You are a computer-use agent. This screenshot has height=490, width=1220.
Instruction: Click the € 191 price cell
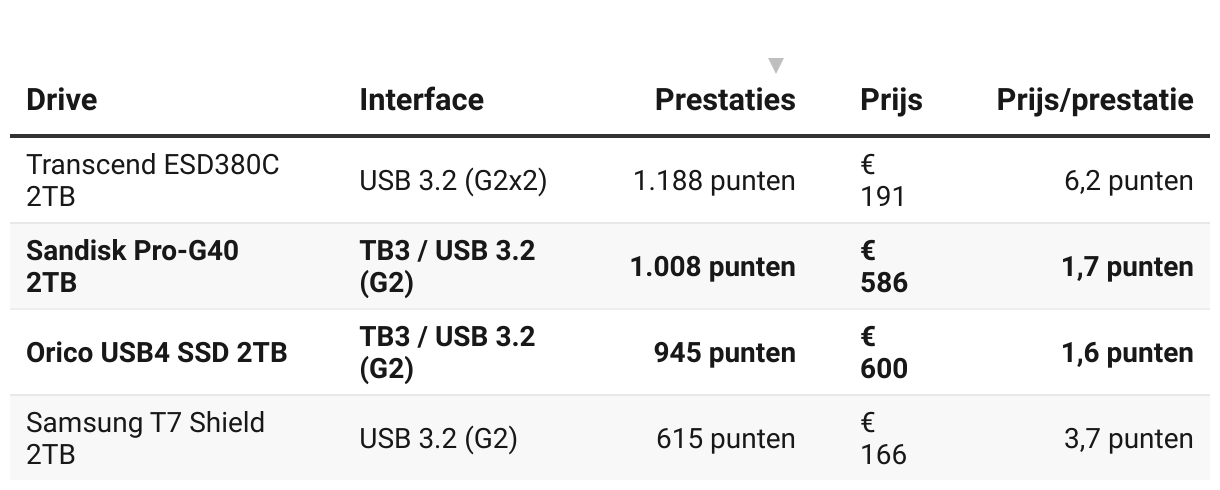[883, 181]
